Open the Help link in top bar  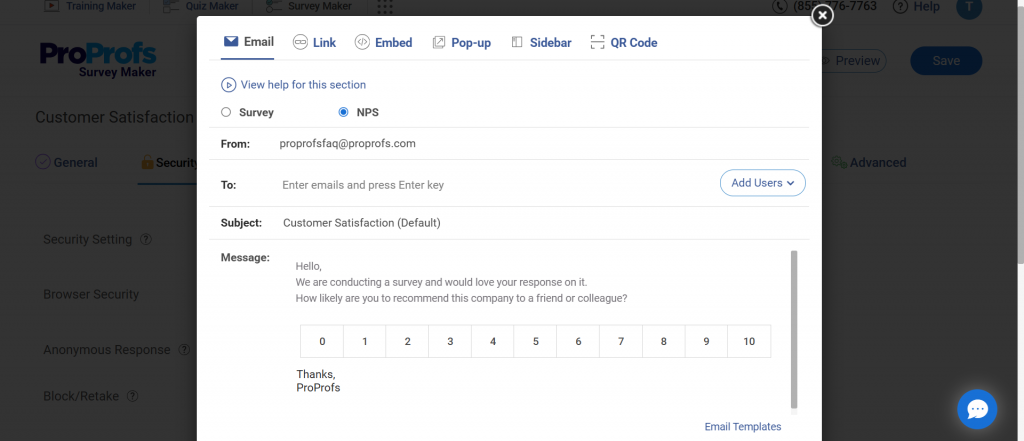point(916,7)
